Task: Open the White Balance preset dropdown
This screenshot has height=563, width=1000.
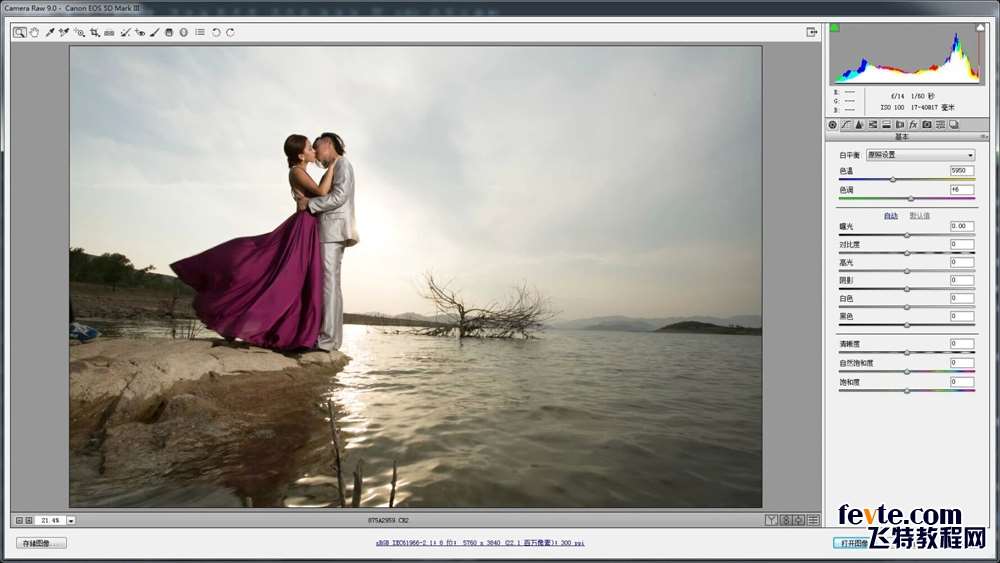Action: click(920, 155)
